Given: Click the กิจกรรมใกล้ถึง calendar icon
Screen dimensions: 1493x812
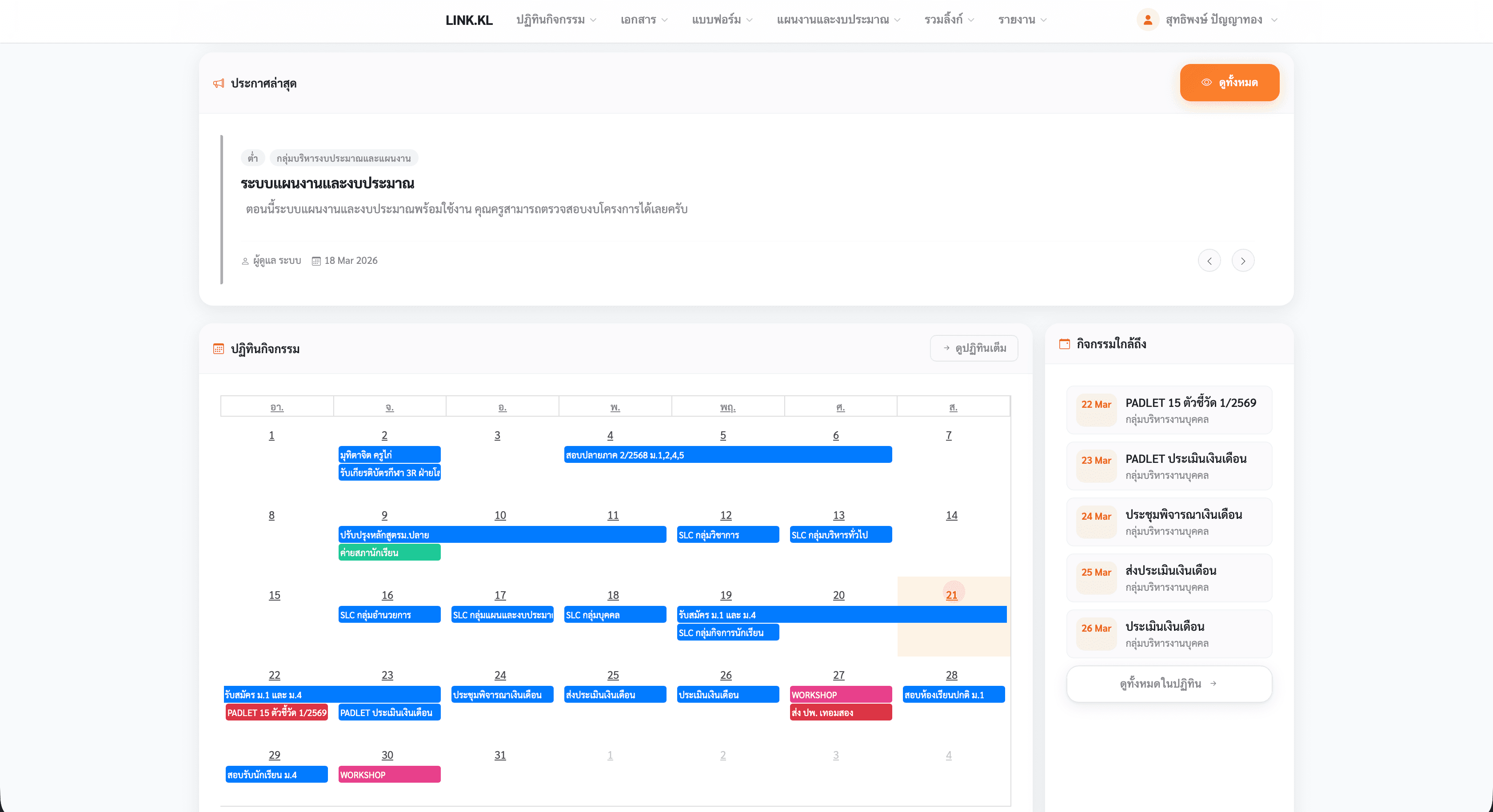Looking at the screenshot, I should tap(1064, 344).
